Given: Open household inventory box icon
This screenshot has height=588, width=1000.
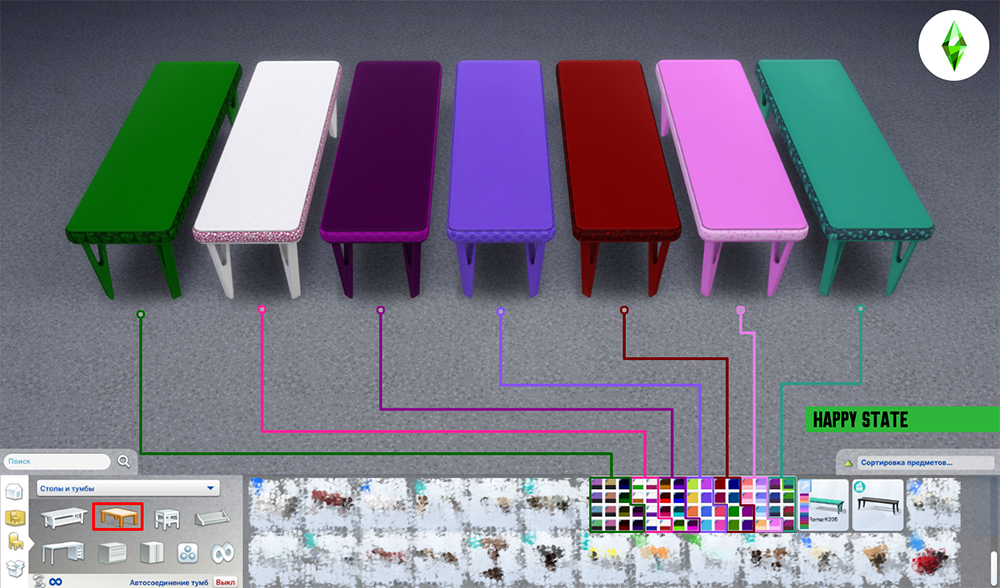Looking at the screenshot, I should pyautogui.click(x=15, y=567).
